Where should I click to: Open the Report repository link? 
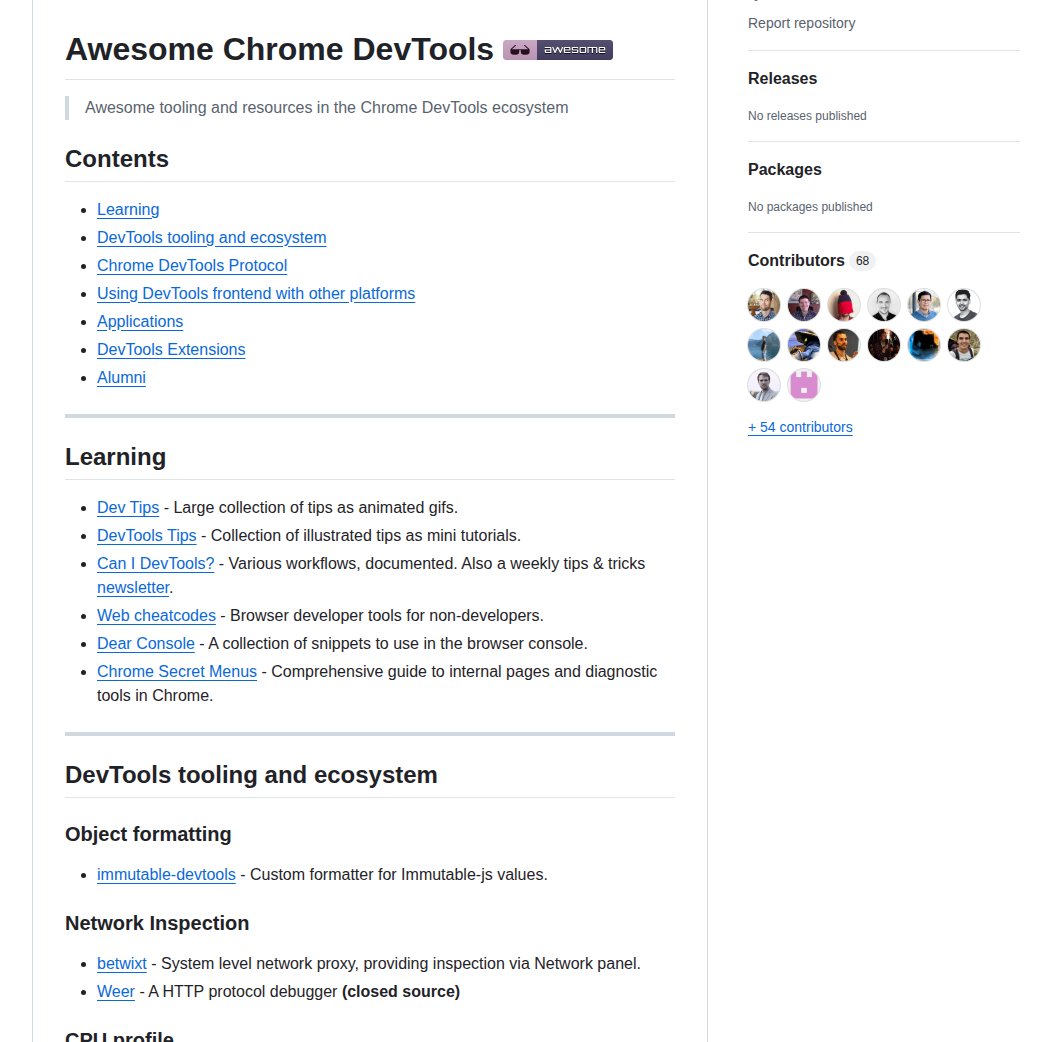(x=801, y=22)
